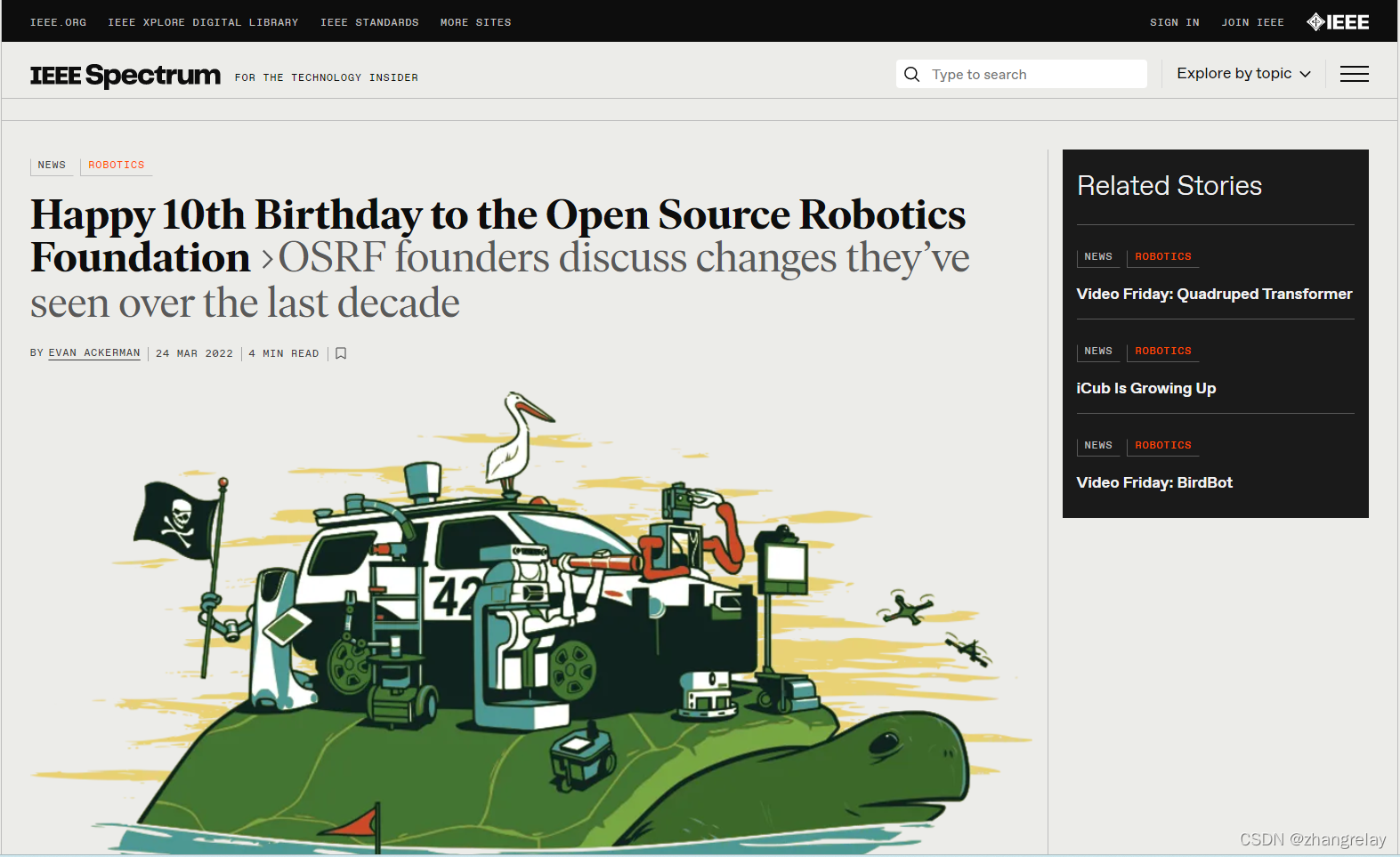The height and width of the screenshot is (857, 1400).
Task: Click Sign In
Action: [x=1174, y=22]
